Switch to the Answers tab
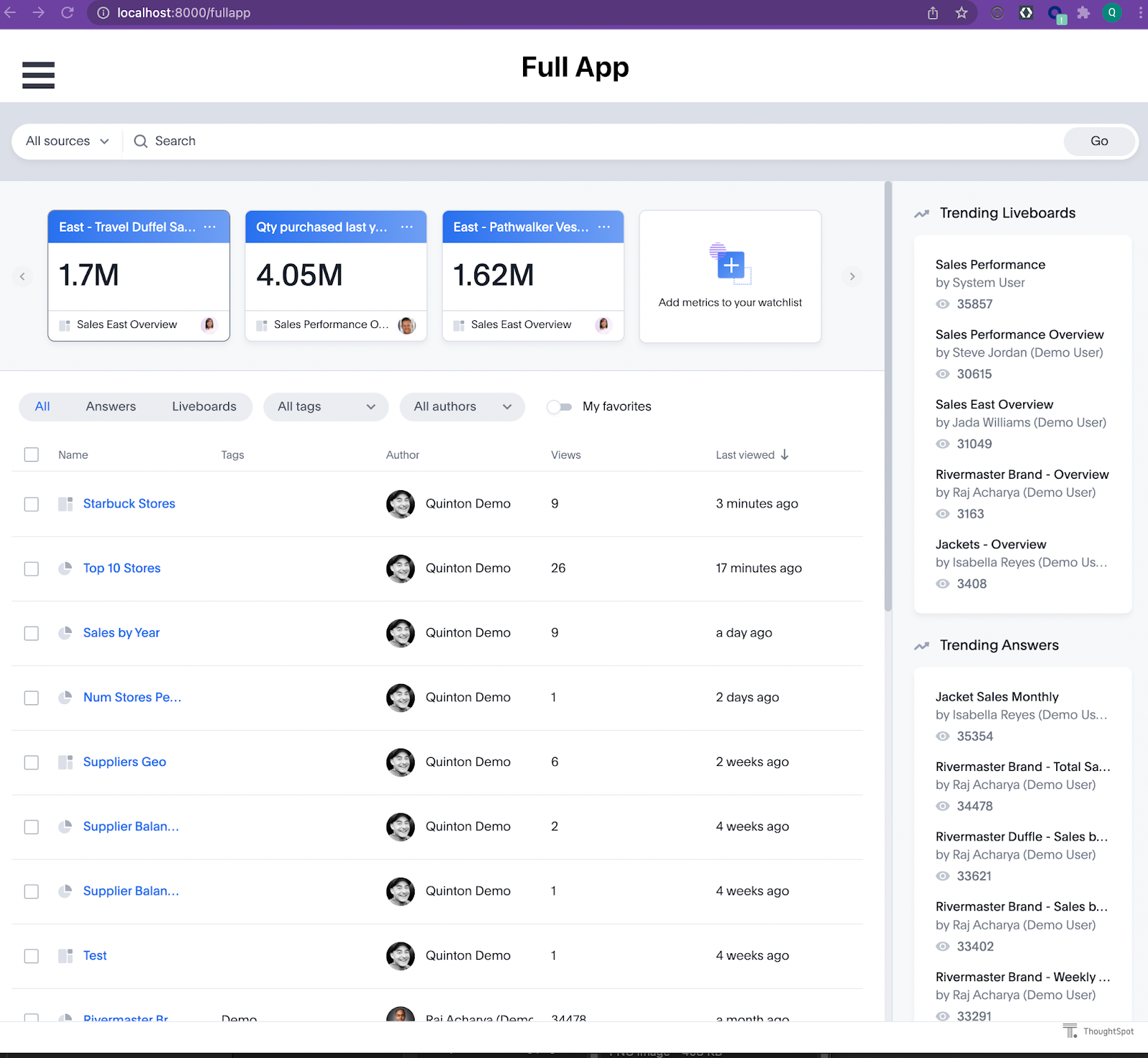Screen dimensions: 1148x1058 [110, 407]
